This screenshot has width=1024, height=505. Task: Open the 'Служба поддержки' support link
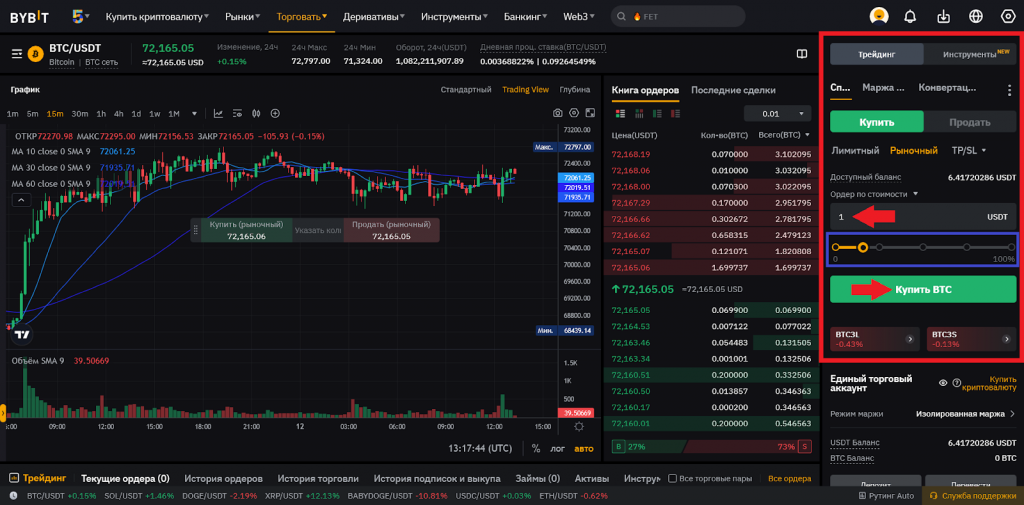(x=975, y=496)
